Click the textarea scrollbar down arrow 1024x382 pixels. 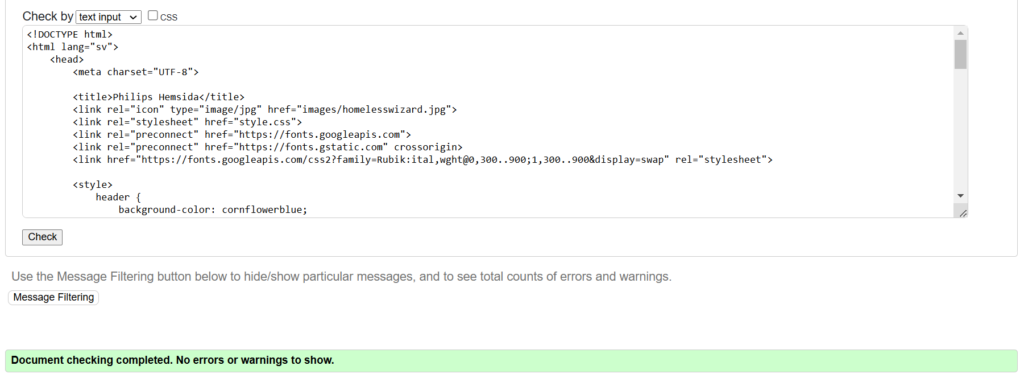960,195
